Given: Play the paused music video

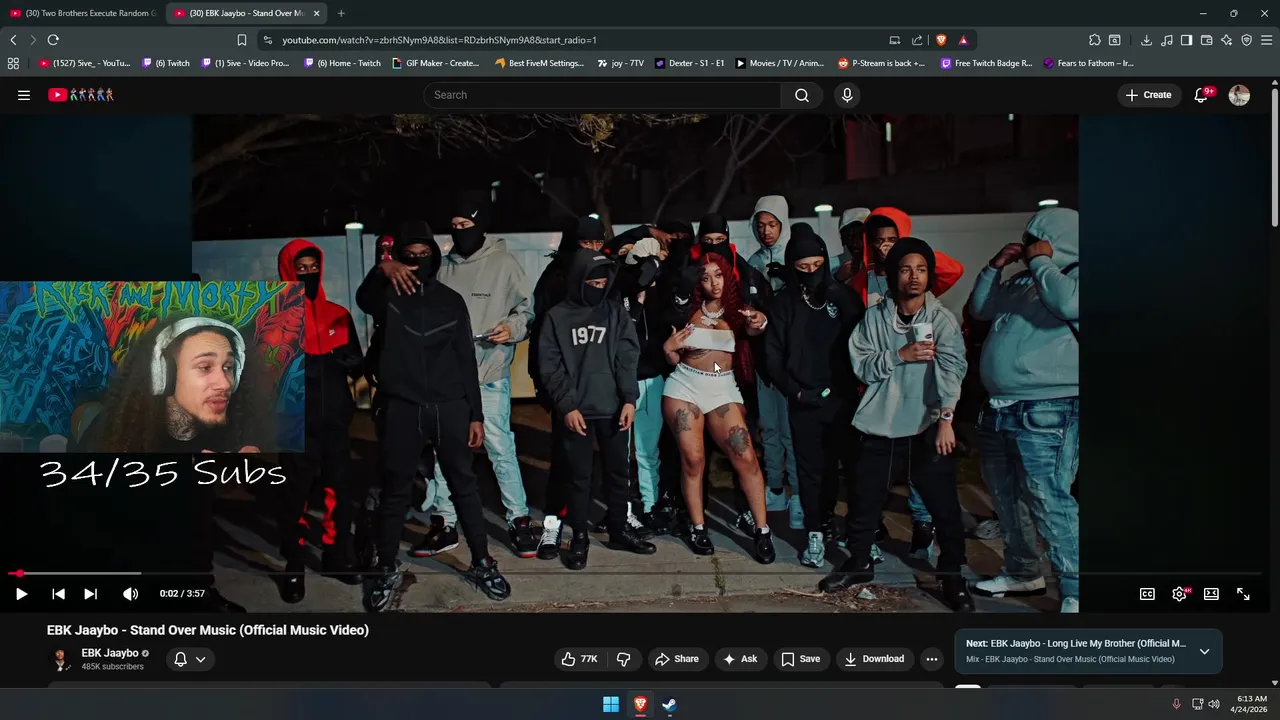Looking at the screenshot, I should 21,594.
